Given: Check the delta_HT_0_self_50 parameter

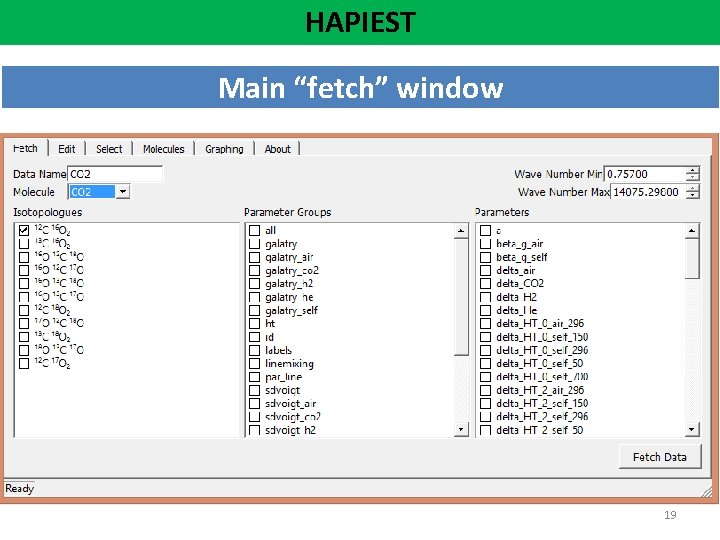Looking at the screenshot, I should pyautogui.click(x=485, y=363).
